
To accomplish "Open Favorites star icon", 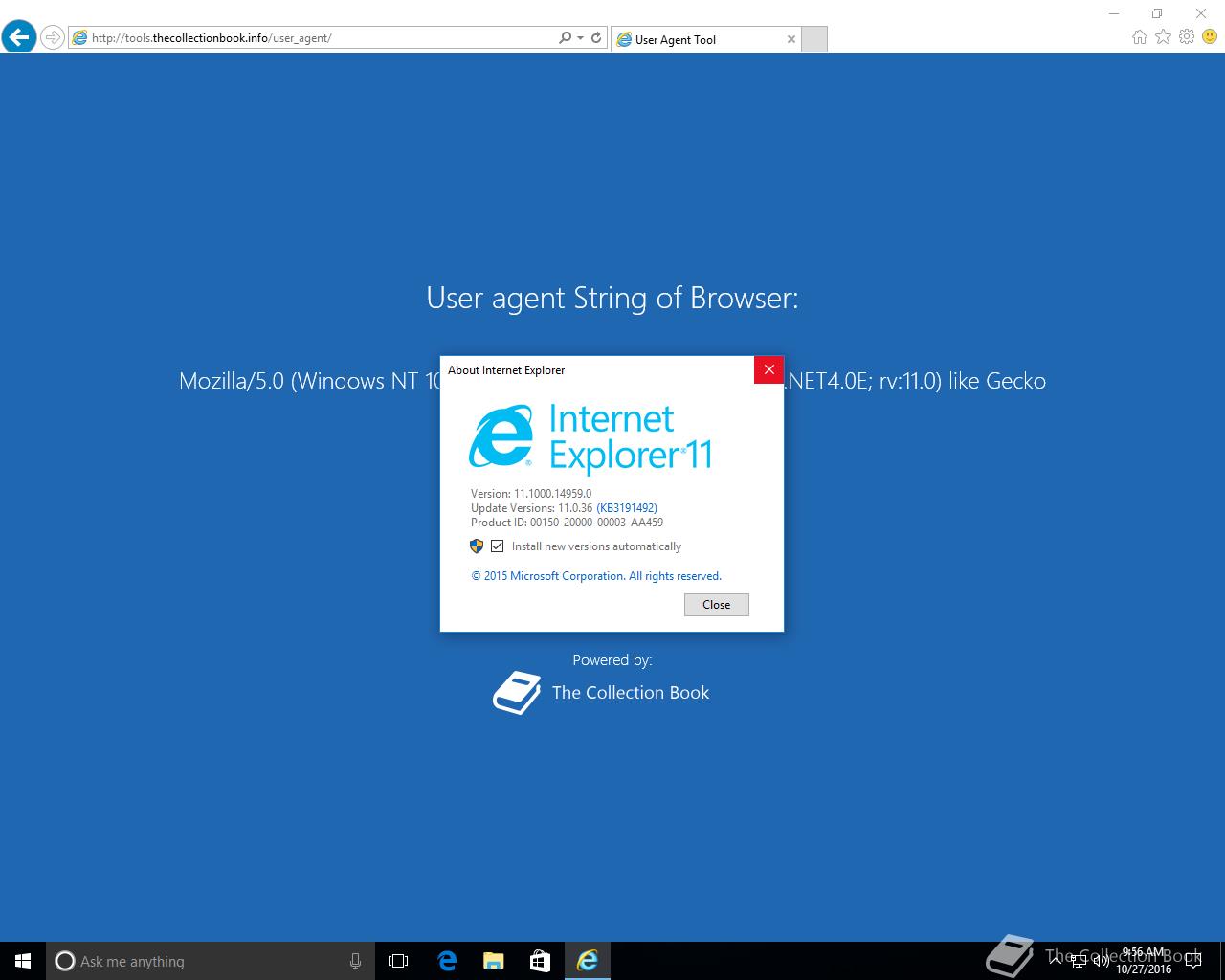I will tap(1163, 37).
